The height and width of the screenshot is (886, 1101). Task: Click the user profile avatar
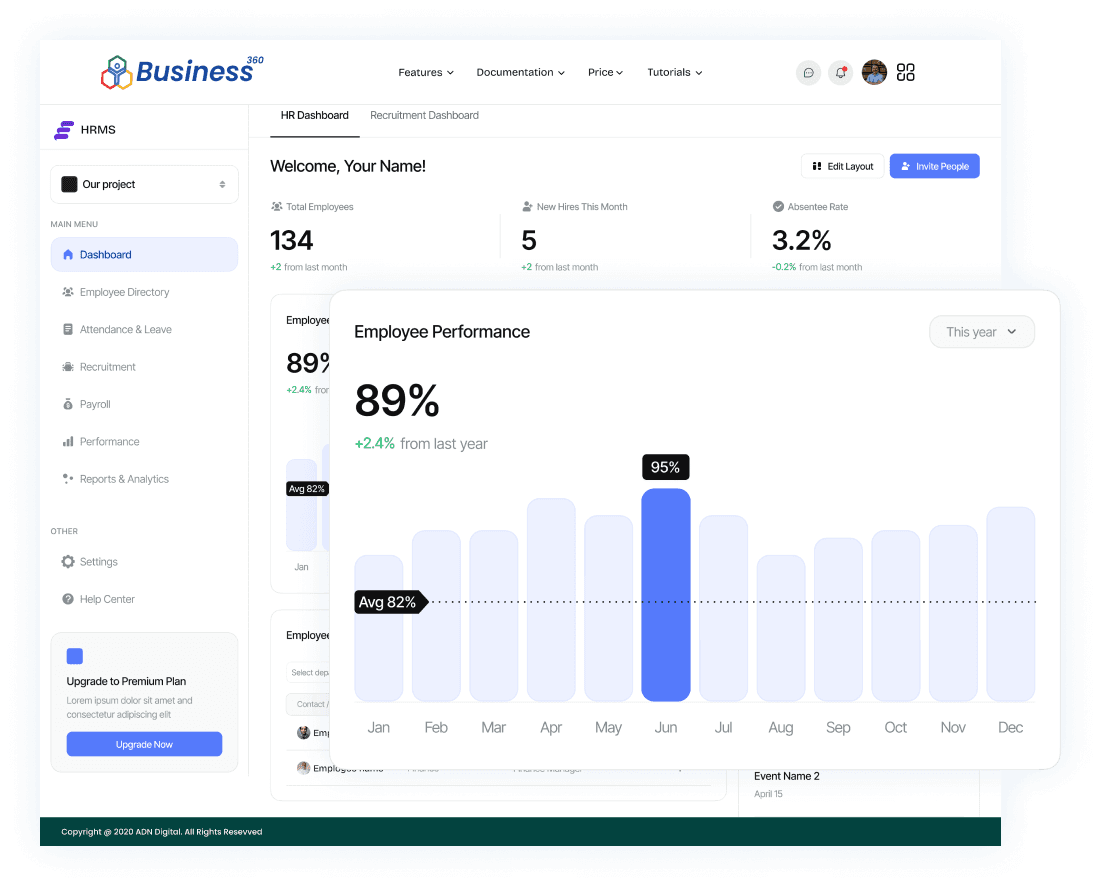[873, 72]
